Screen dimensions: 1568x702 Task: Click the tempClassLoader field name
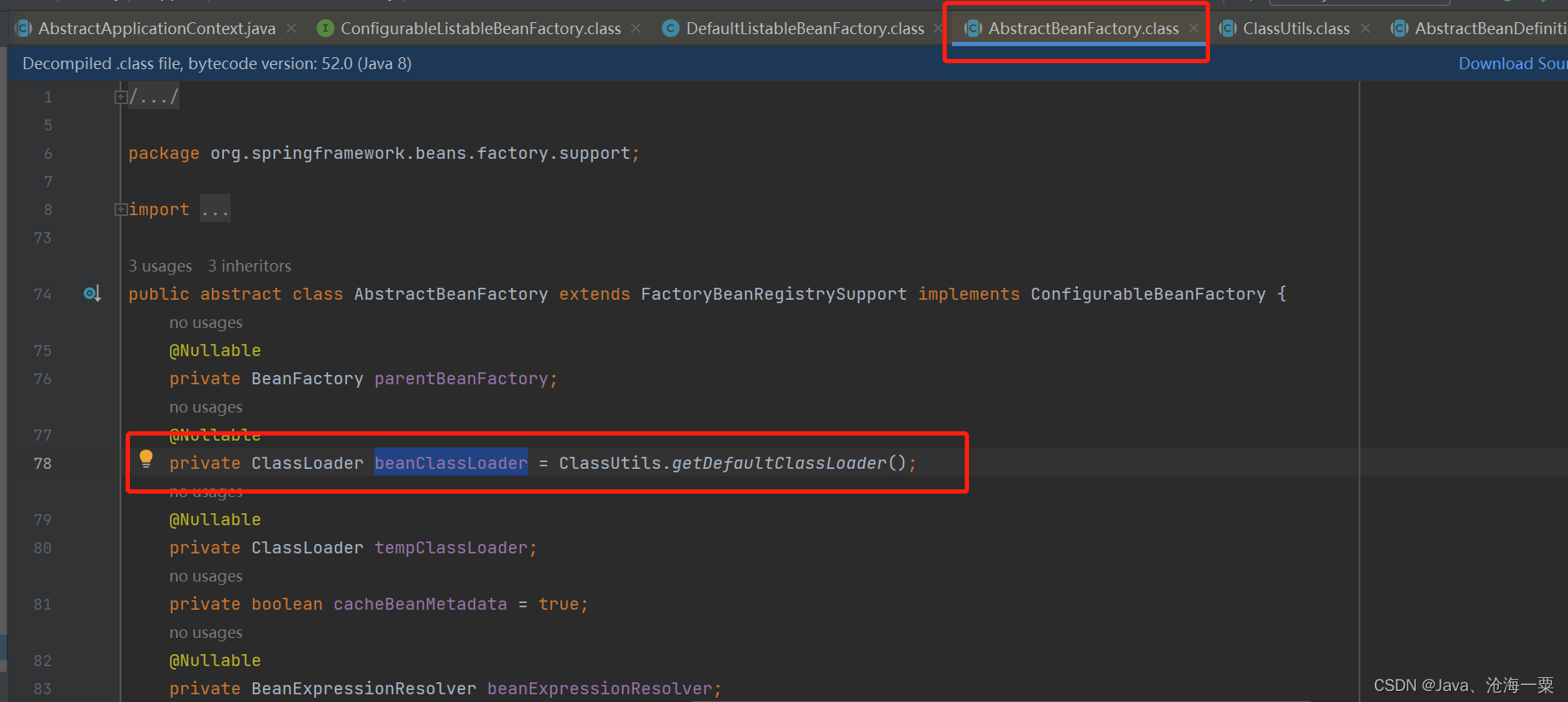coord(451,547)
